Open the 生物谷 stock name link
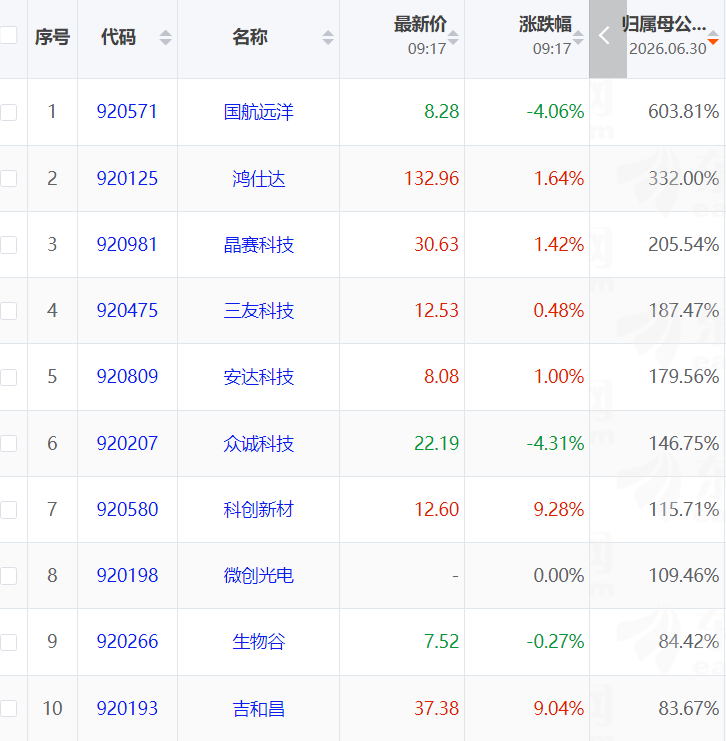The width and height of the screenshot is (726, 741). click(259, 642)
